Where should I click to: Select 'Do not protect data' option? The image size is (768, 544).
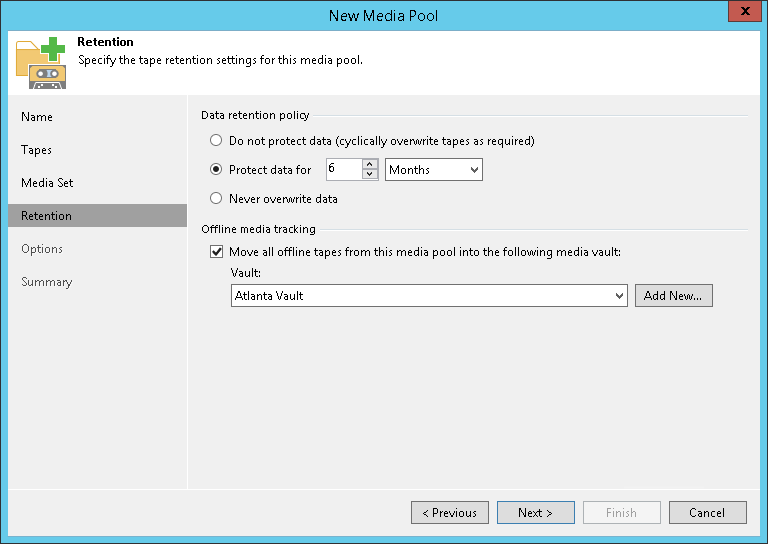(x=216, y=141)
